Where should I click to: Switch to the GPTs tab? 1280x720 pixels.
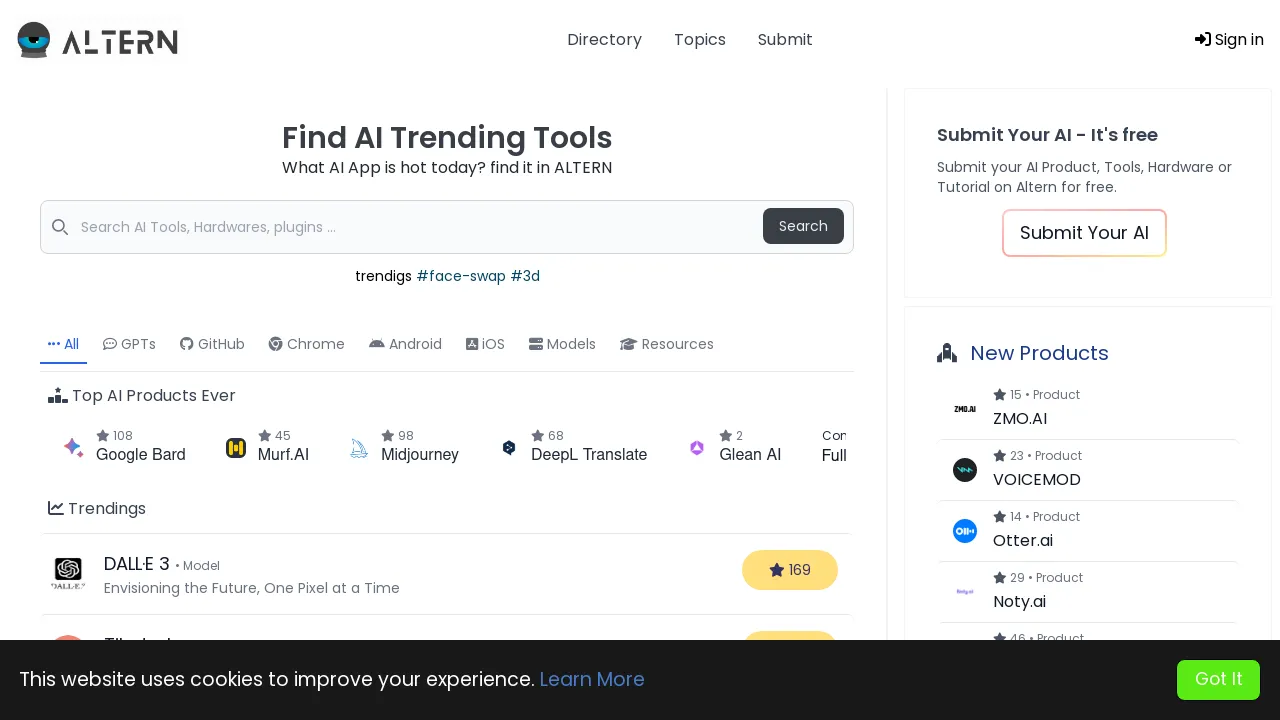coord(129,344)
